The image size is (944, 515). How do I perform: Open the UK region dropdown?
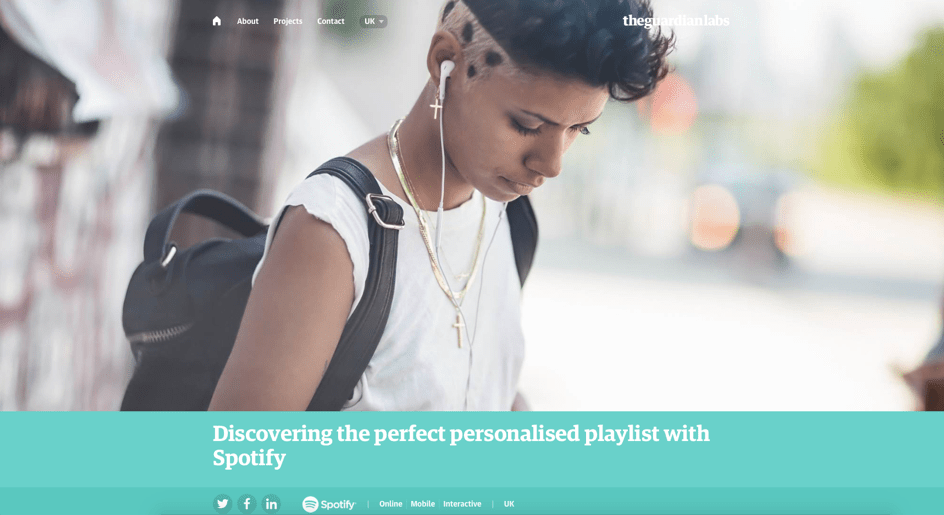(x=373, y=21)
